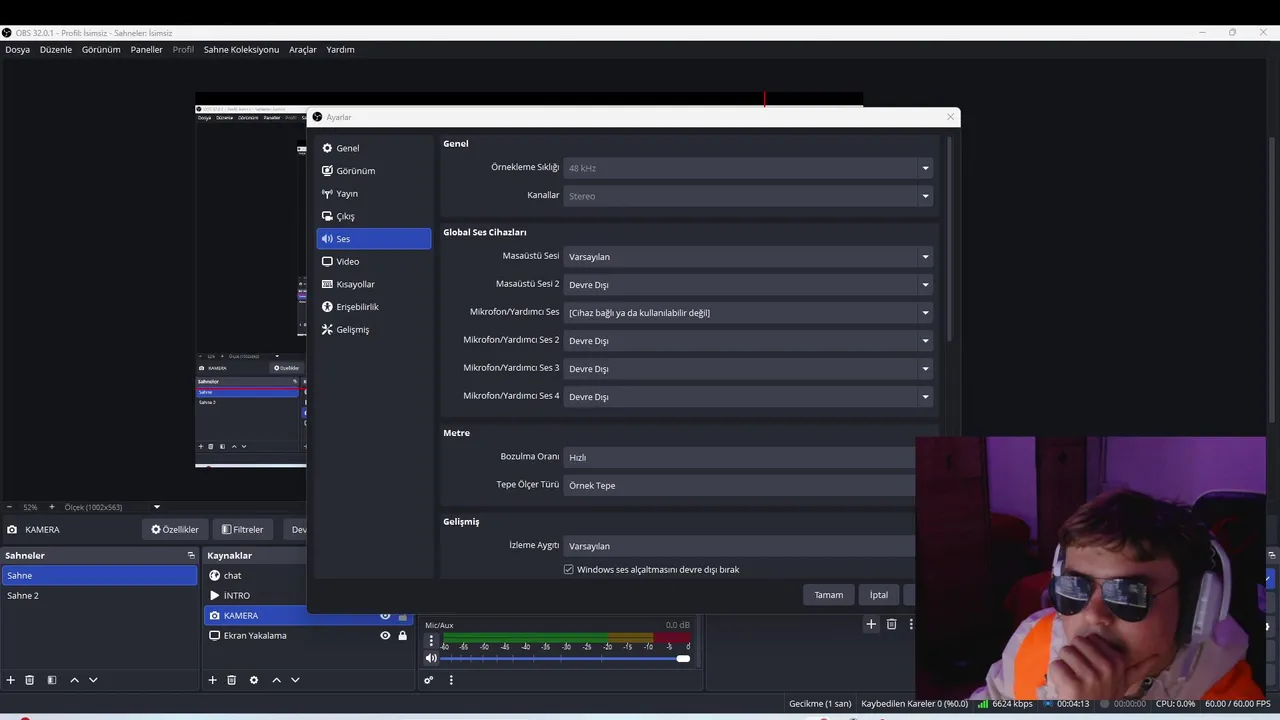Open the Paneller menu
Image resolution: width=1280 pixels, height=720 pixels.
pyautogui.click(x=146, y=49)
